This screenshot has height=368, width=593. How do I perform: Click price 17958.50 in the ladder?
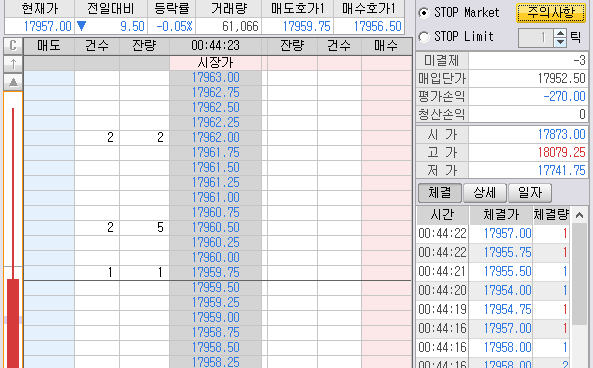(216, 348)
